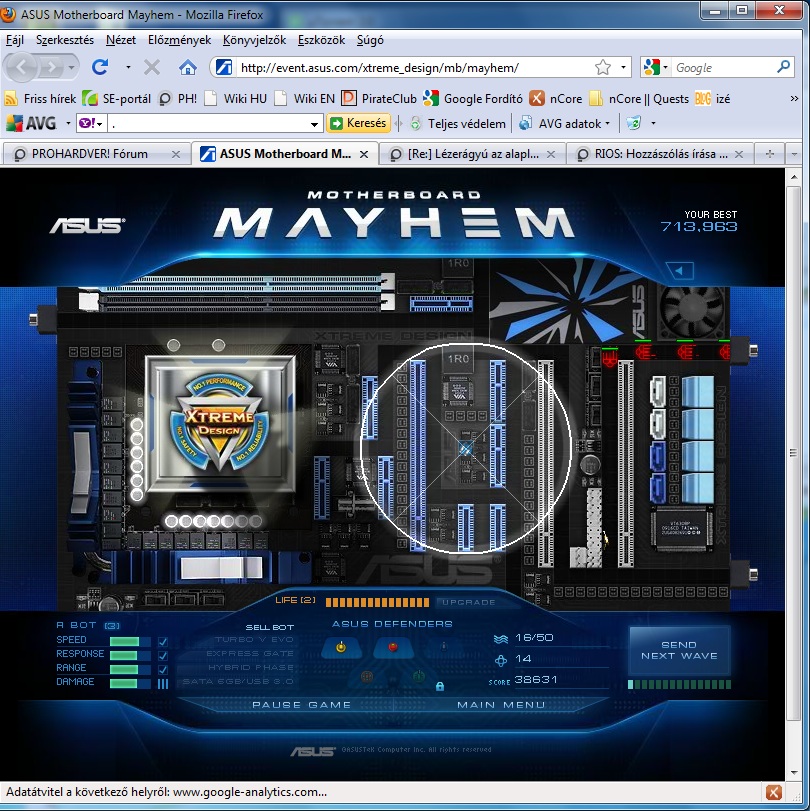The image size is (810, 811).
Task: Open the AVG logo in toolbar
Action: click(31, 123)
